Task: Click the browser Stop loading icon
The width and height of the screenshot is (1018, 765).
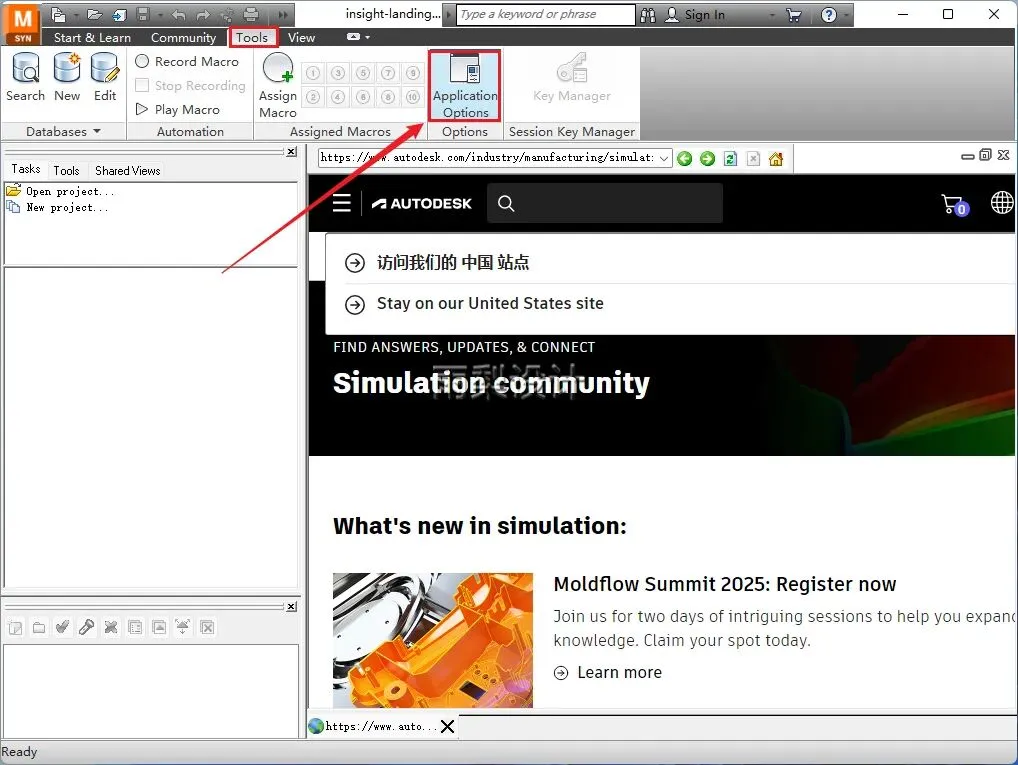Action: [753, 158]
